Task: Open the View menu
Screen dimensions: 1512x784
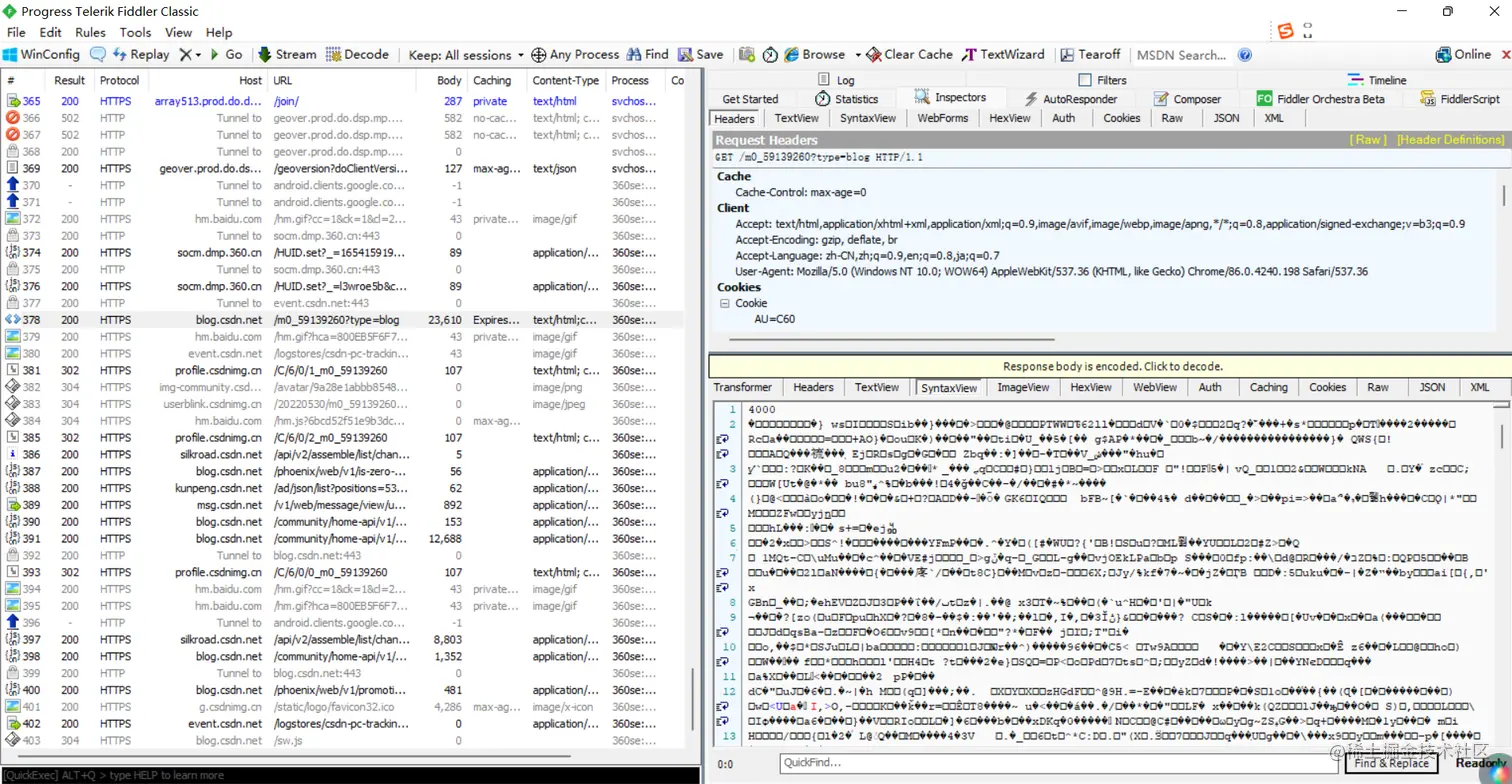Action: (179, 32)
